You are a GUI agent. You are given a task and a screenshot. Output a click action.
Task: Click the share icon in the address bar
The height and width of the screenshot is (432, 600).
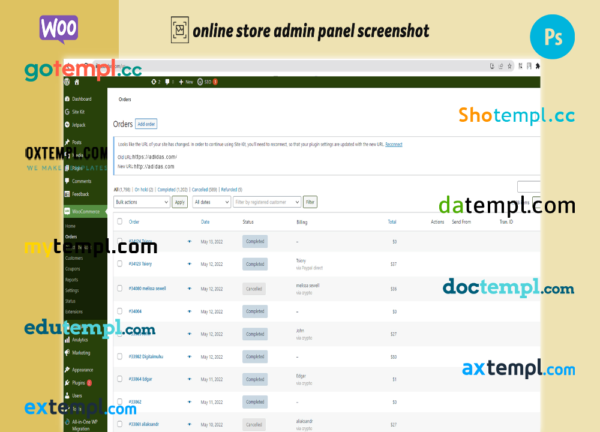(x=501, y=66)
